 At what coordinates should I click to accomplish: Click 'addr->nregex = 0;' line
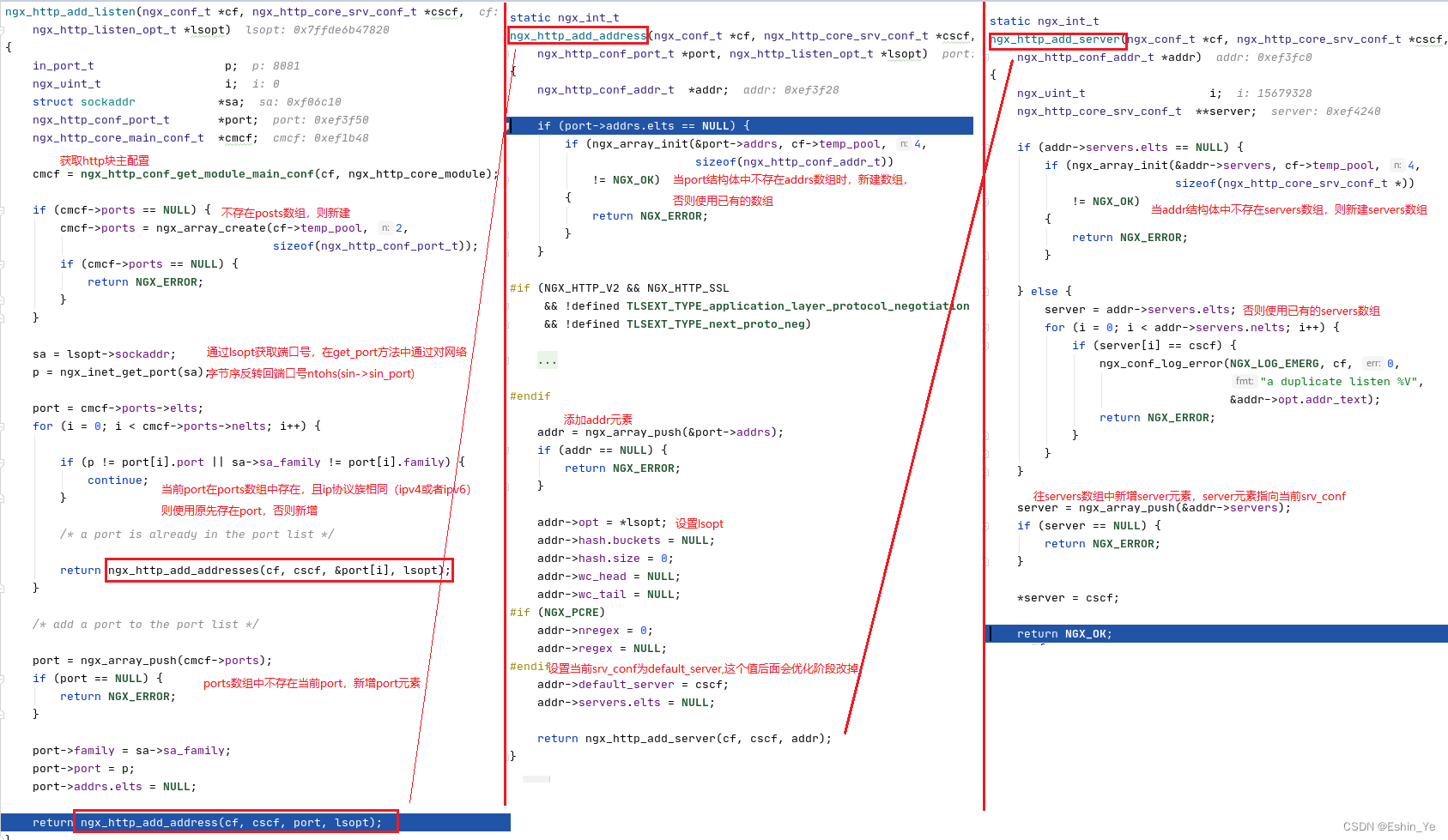click(595, 631)
